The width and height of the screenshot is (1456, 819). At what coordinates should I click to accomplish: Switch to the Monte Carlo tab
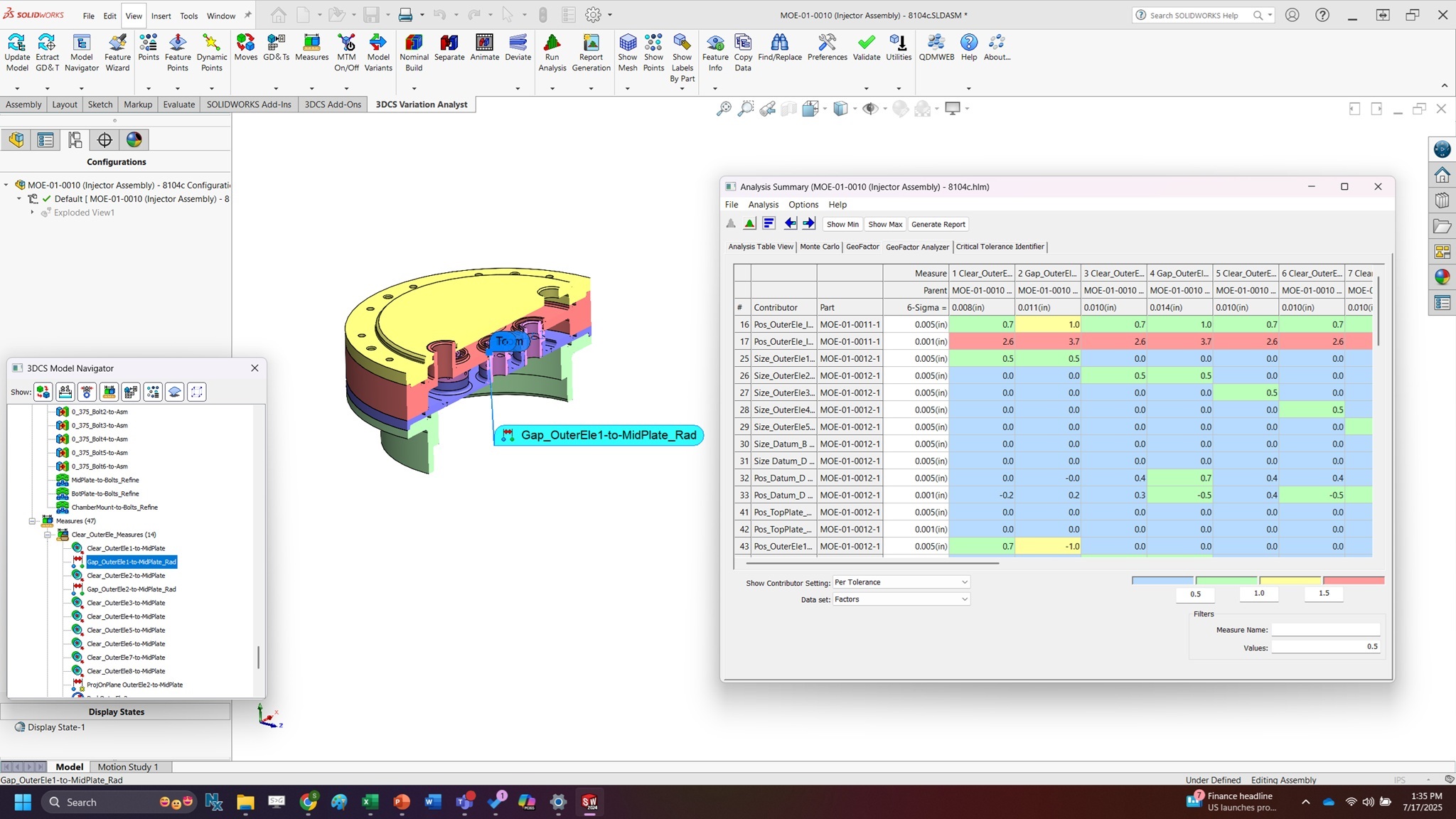(x=819, y=247)
